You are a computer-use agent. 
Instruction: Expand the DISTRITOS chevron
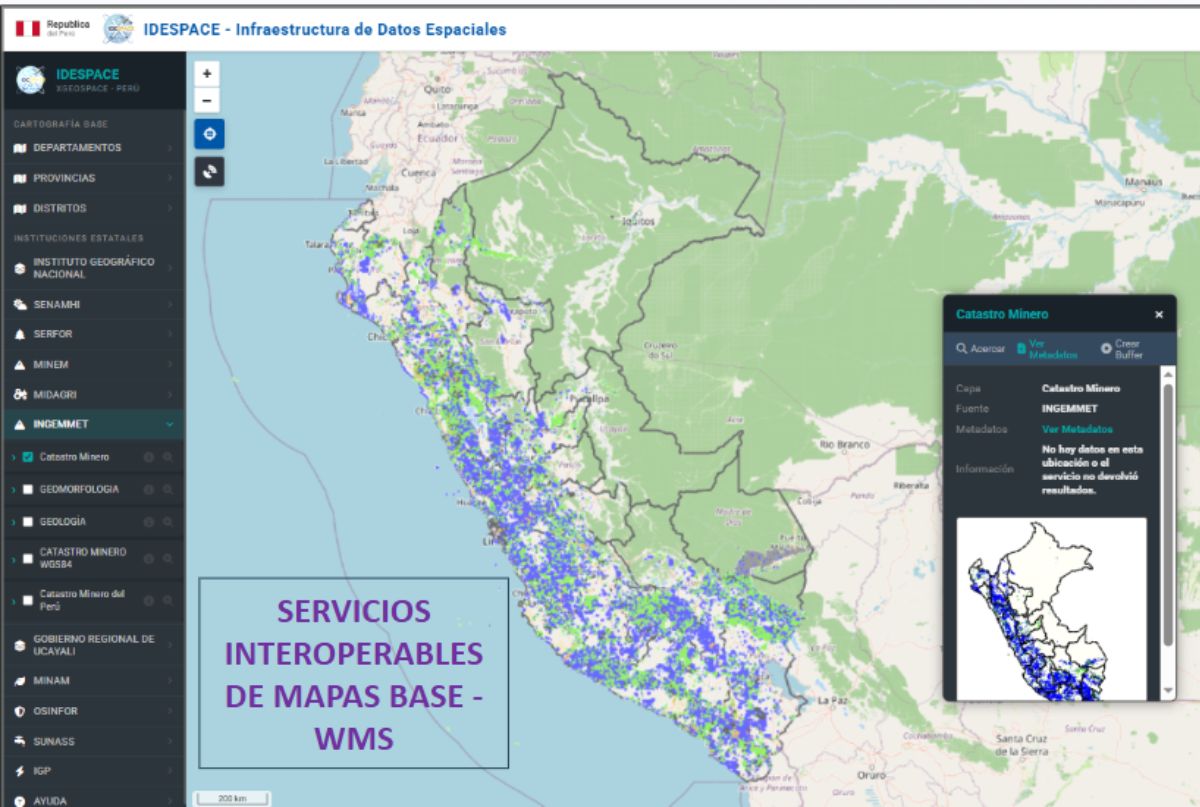(x=169, y=208)
